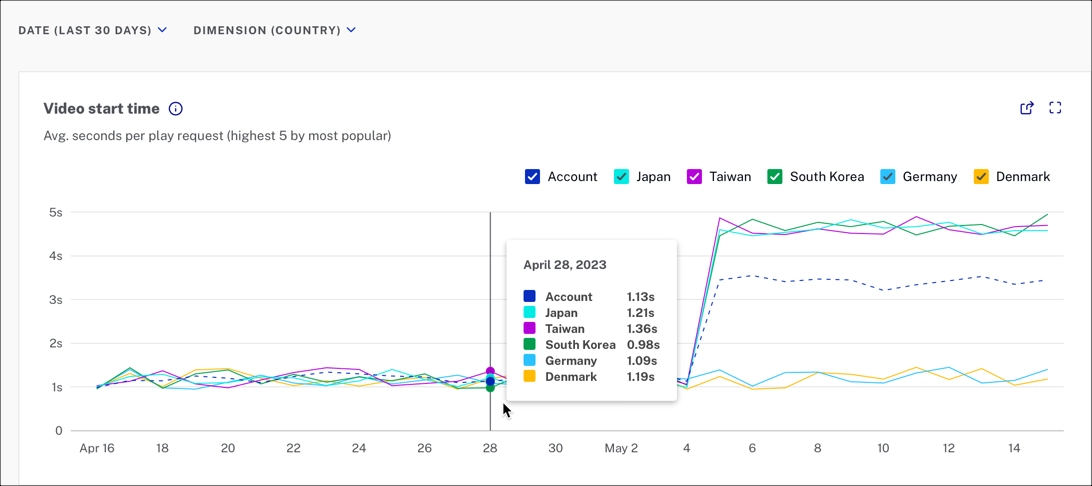
Task: Click the Denmark legend label
Action: [x=1022, y=177]
